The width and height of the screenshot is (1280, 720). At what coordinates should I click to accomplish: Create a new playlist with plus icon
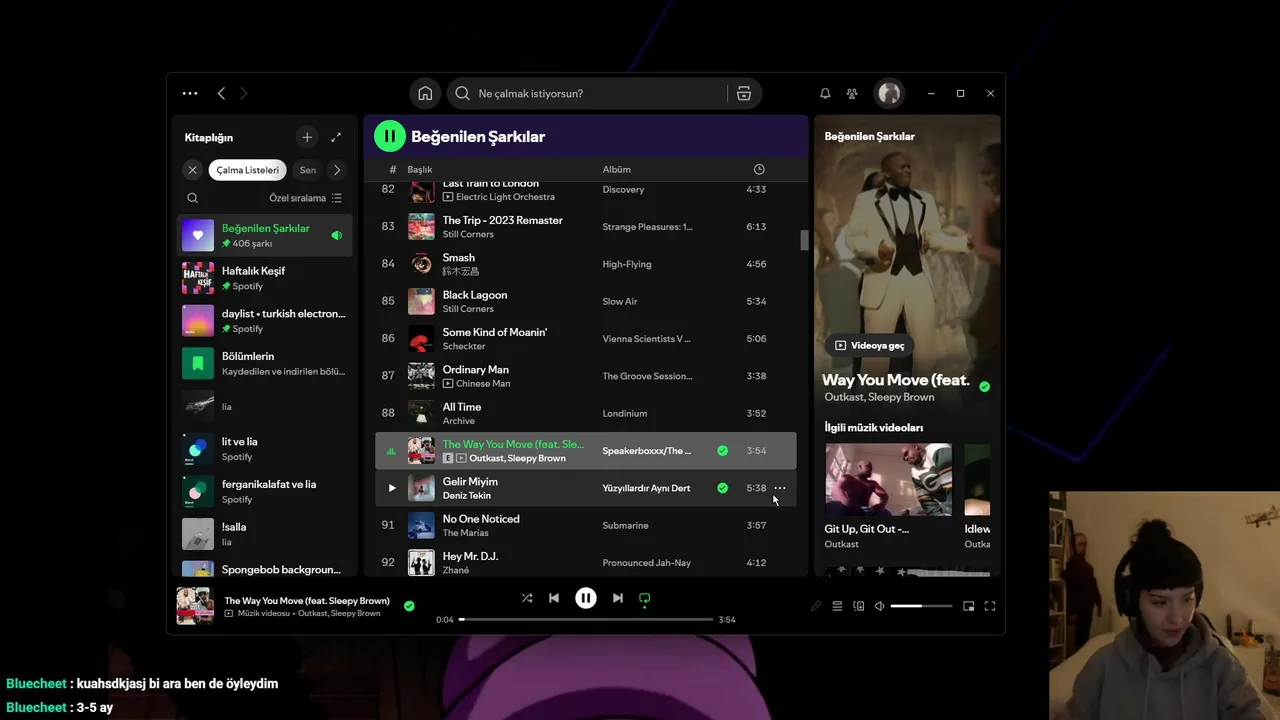coord(307,137)
